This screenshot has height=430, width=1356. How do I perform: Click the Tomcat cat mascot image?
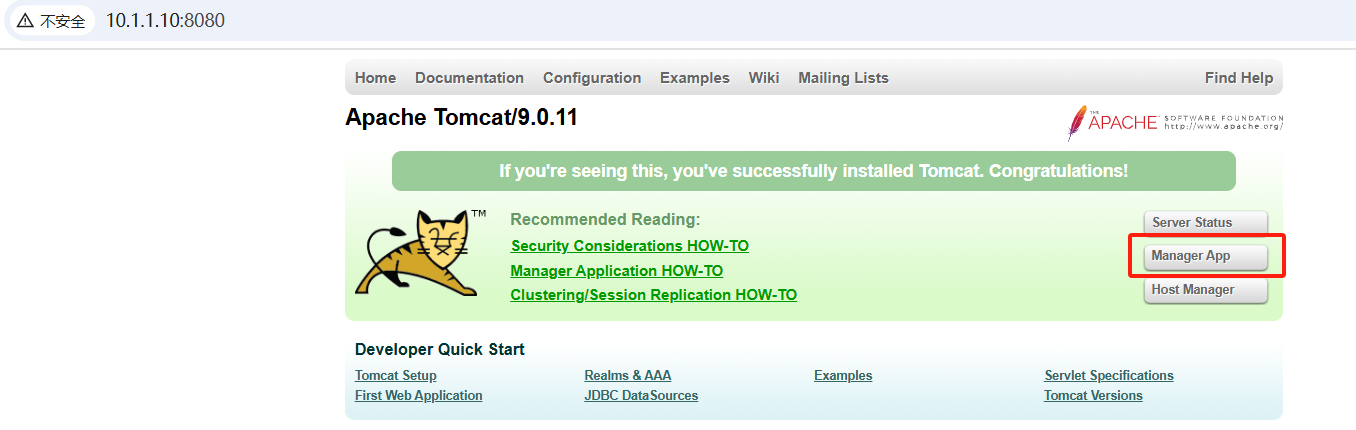422,252
